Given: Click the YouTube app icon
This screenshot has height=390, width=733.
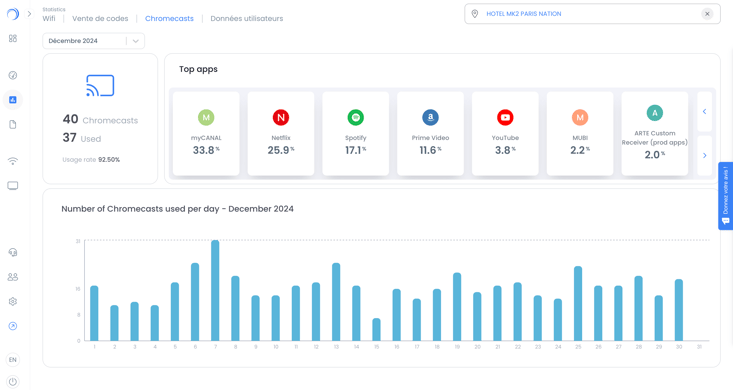Looking at the screenshot, I should pos(505,117).
